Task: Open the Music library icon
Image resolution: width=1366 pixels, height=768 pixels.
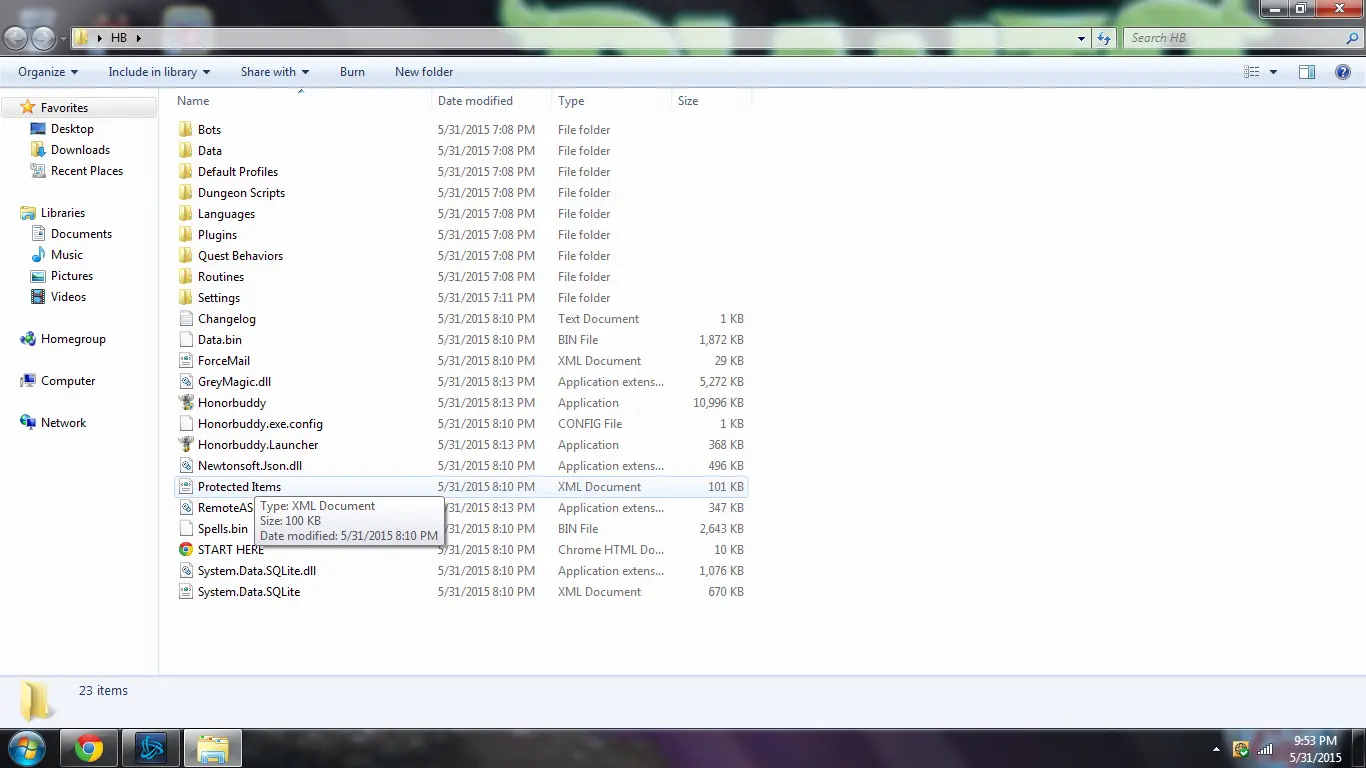Action: (38, 255)
